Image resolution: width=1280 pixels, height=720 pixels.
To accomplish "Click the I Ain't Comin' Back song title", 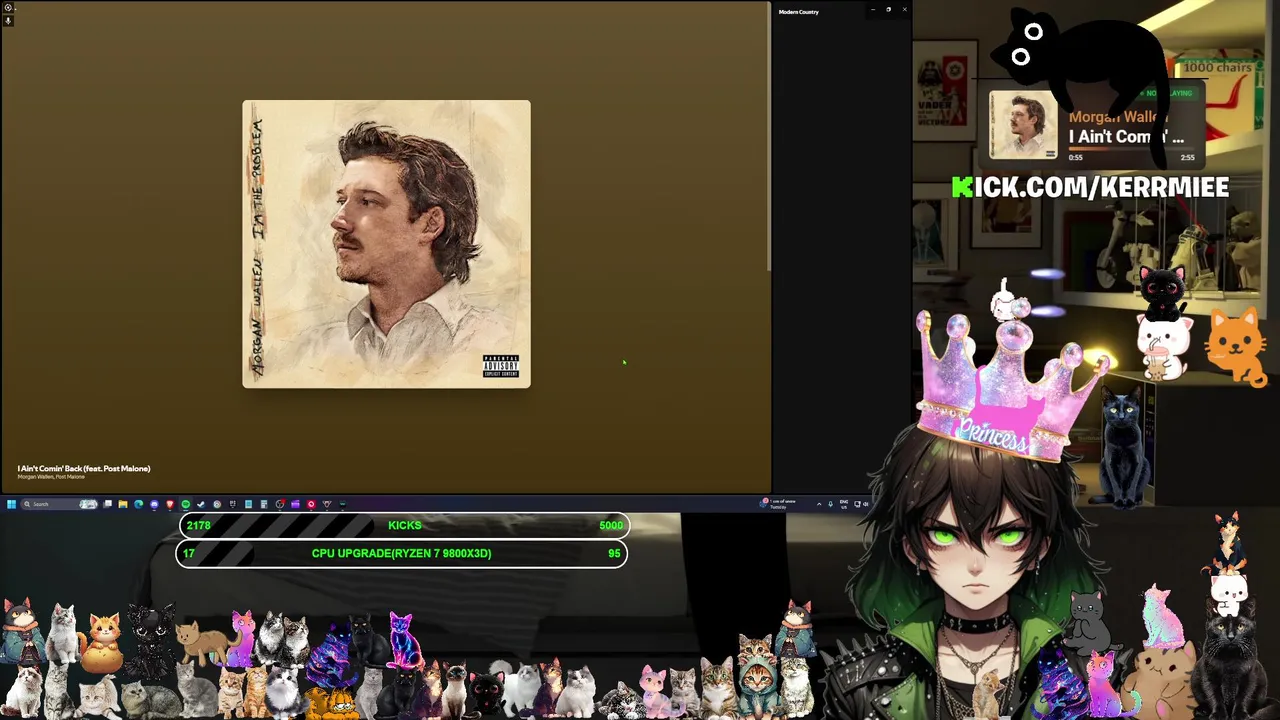I will pyautogui.click(x=84, y=468).
